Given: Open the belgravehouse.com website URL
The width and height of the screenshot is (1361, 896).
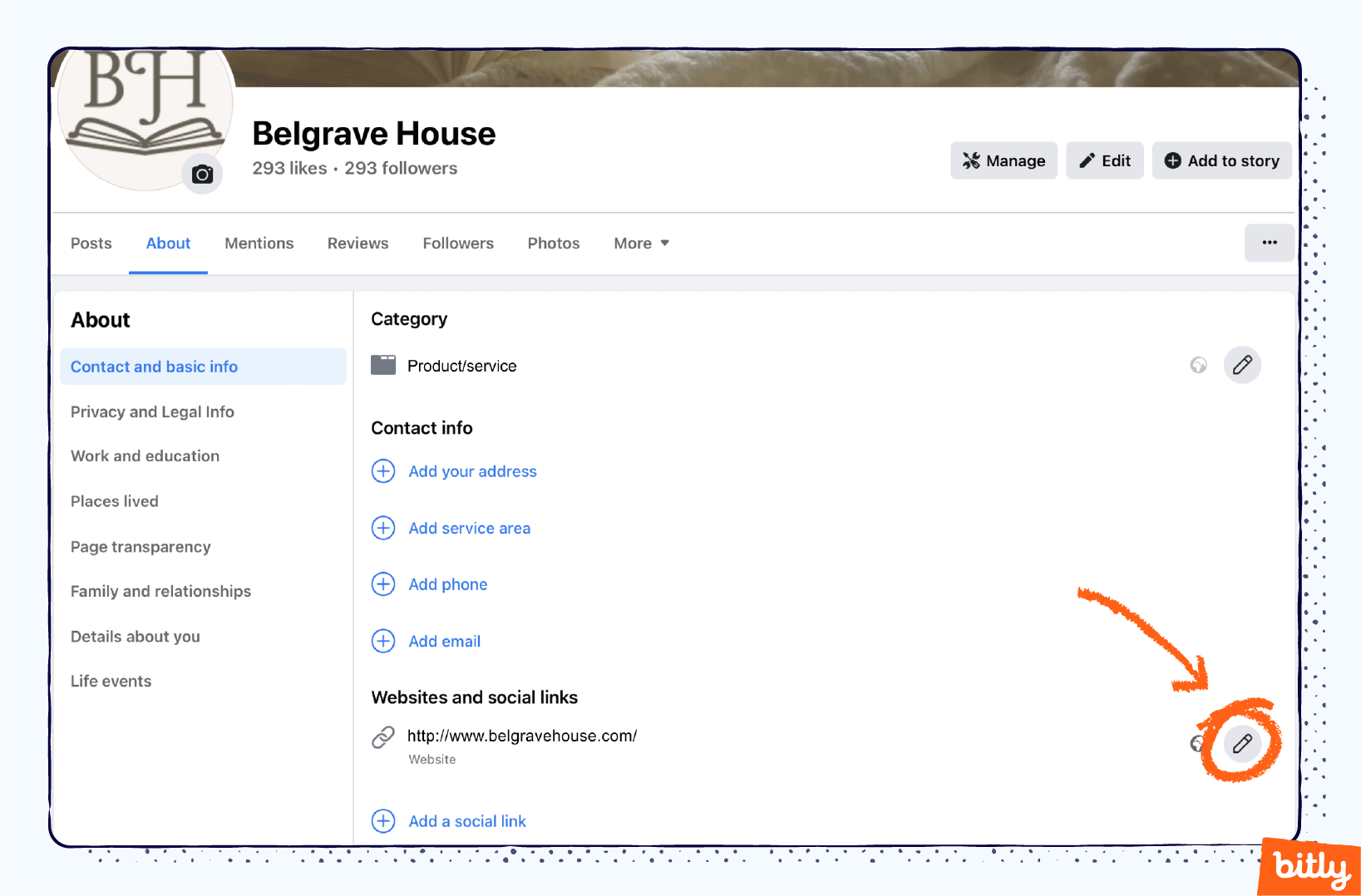Looking at the screenshot, I should click(522, 736).
